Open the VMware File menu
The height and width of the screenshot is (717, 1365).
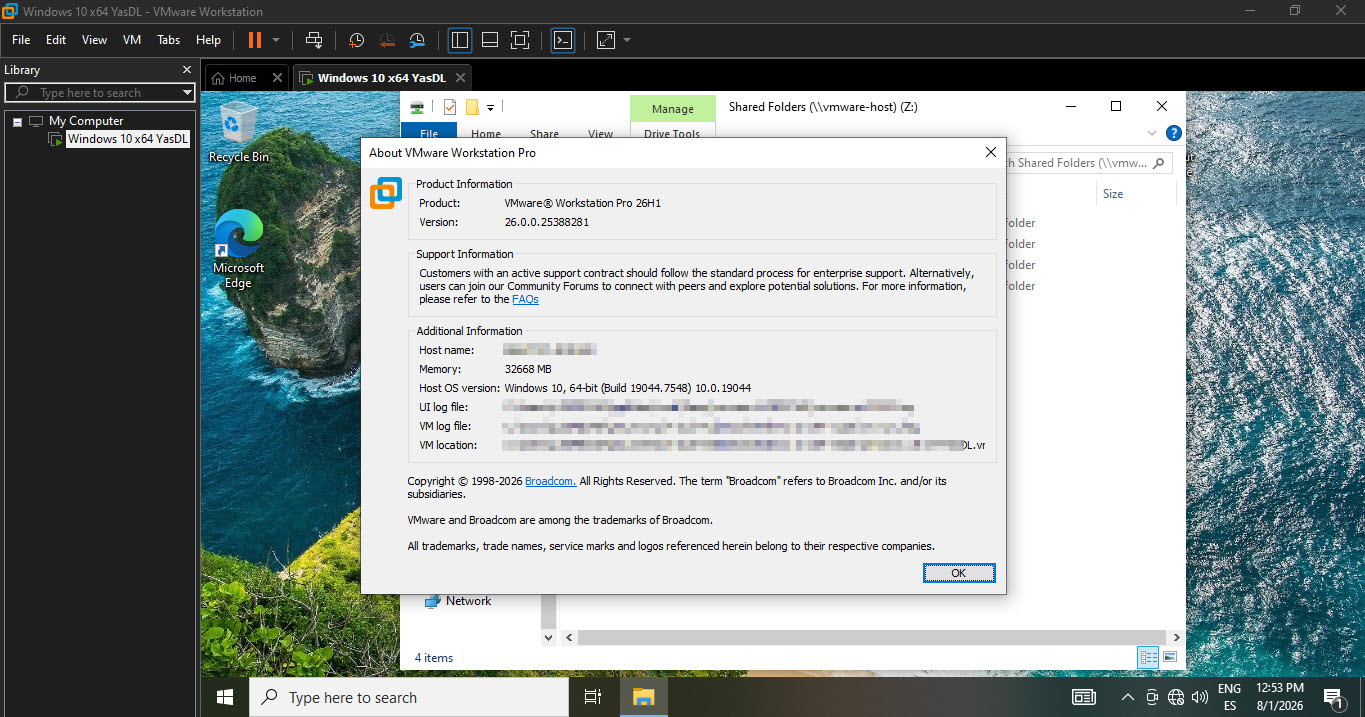pos(21,40)
